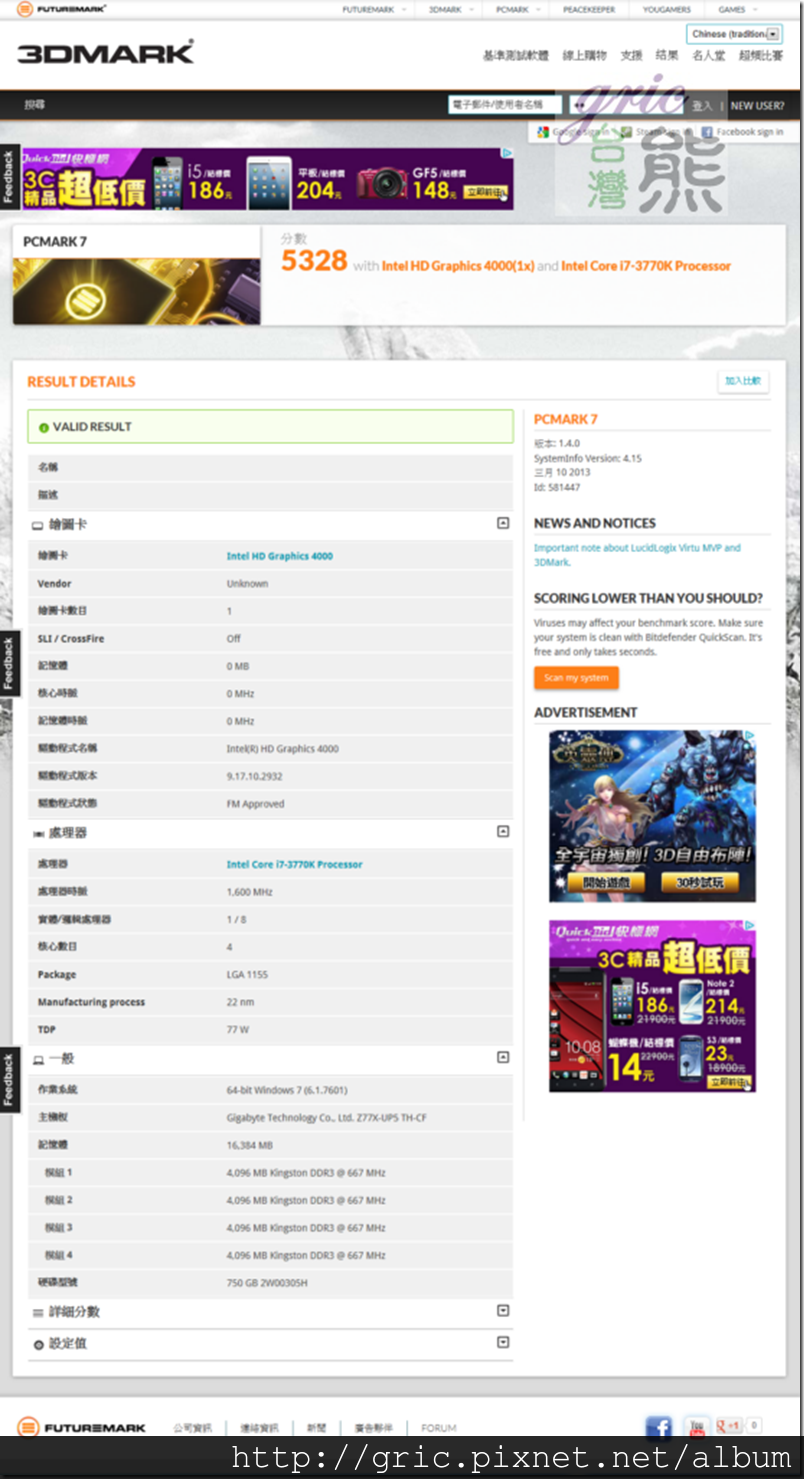The image size is (804, 1479).
Task: Click 搜尋 in the dark bar
Action: (35, 105)
